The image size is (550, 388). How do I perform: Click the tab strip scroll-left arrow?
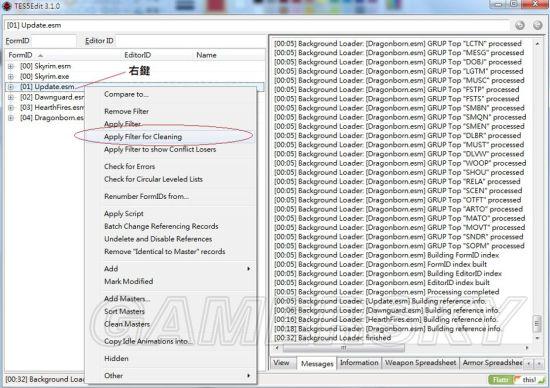click(529, 363)
